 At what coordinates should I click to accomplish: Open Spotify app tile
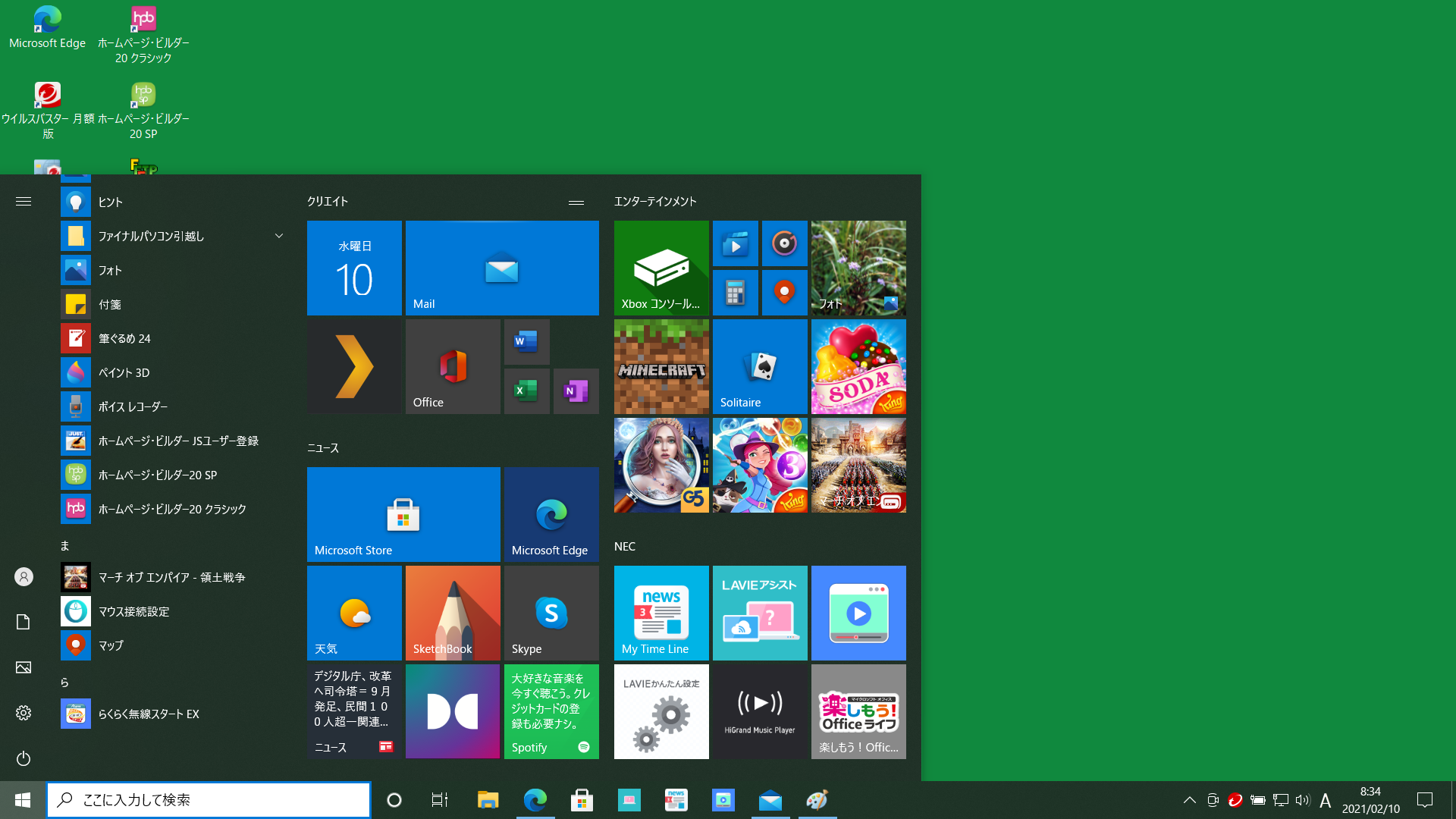(551, 711)
